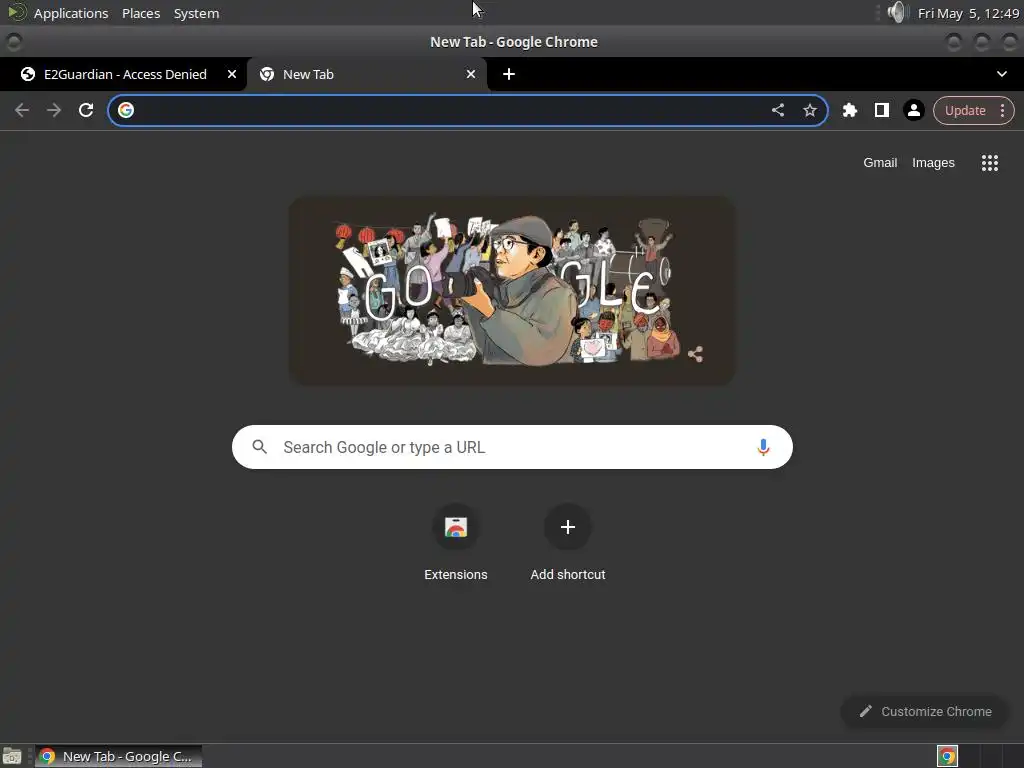Open the Extensions puzzle-piece menu
The height and width of the screenshot is (768, 1024).
point(850,110)
